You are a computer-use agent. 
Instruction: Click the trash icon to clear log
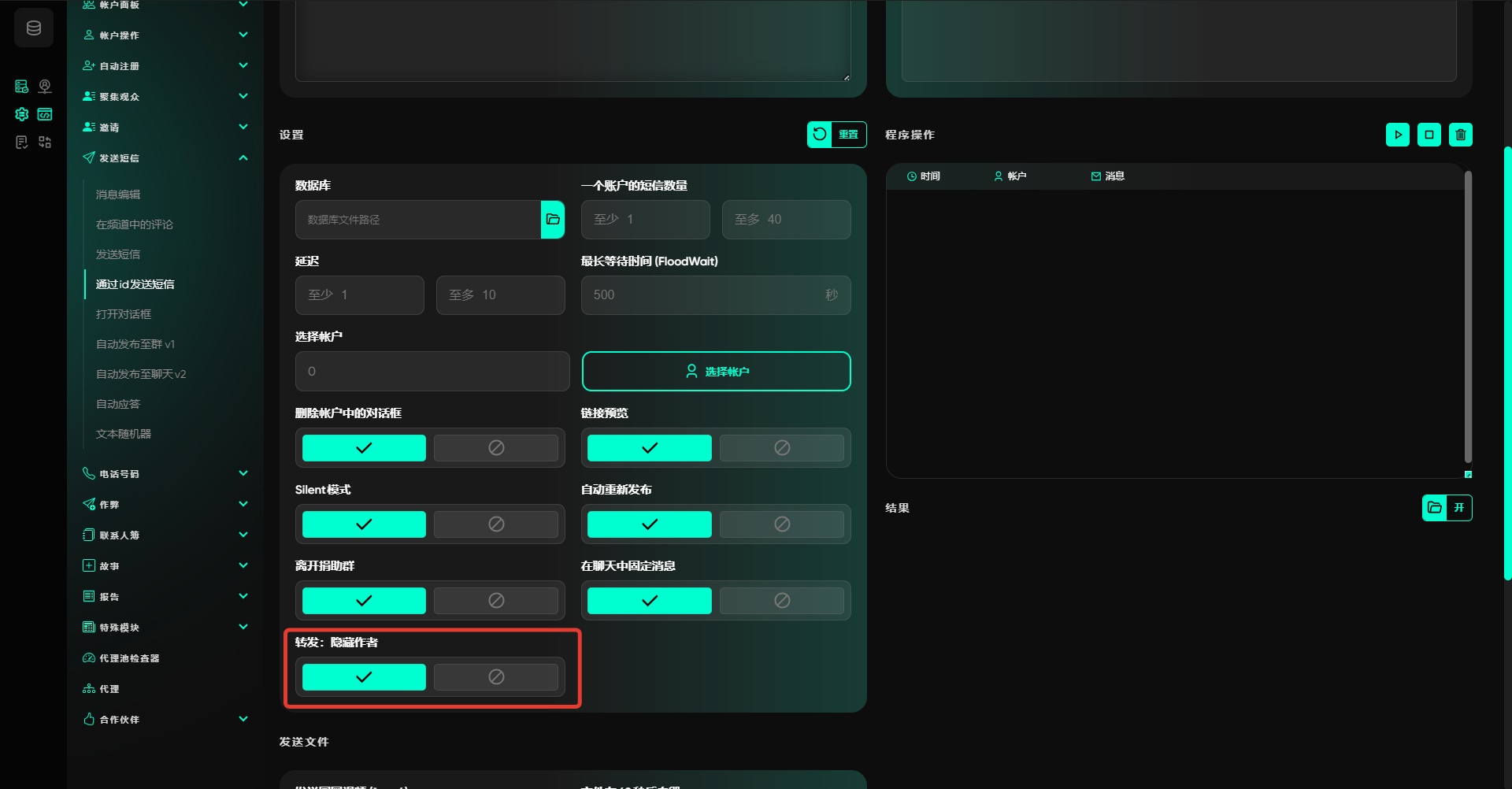(1460, 135)
